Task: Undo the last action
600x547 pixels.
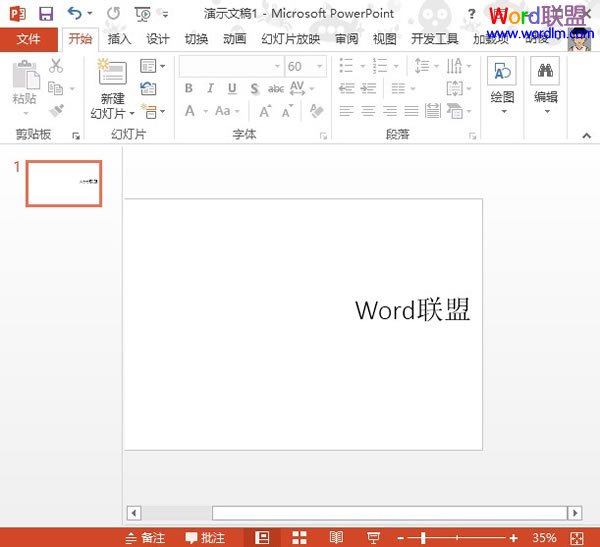Action: (75, 14)
